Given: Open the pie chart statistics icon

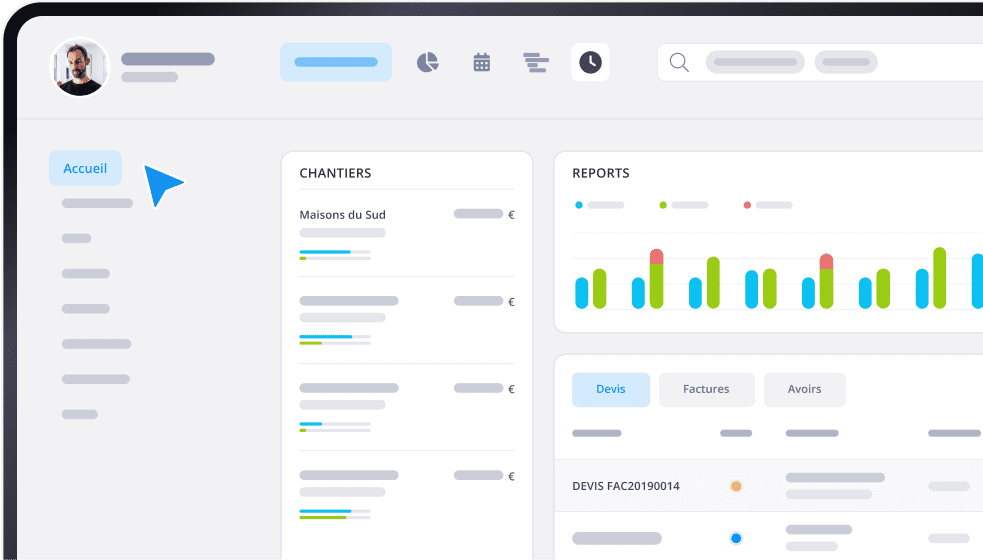Looking at the screenshot, I should 428,63.
